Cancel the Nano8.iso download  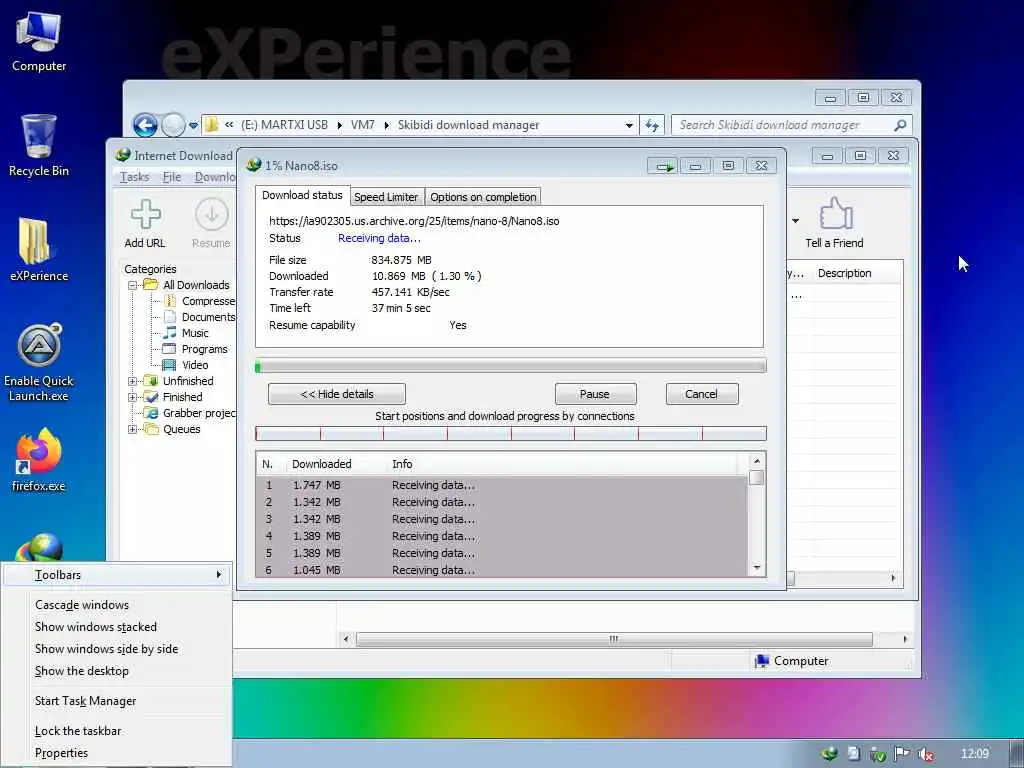(701, 394)
